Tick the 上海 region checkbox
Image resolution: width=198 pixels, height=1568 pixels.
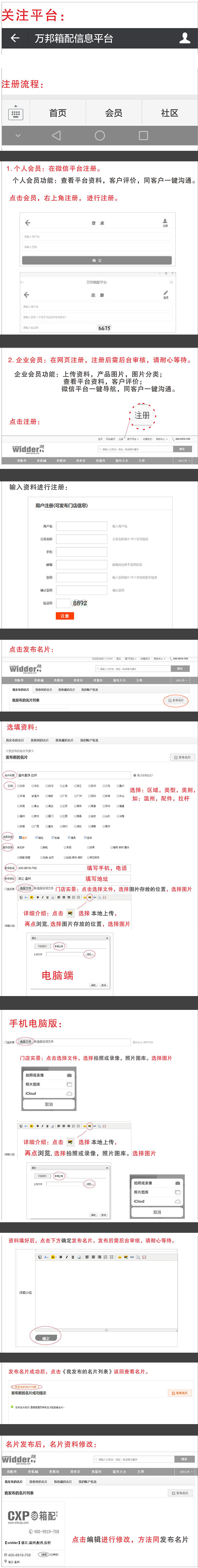coord(61,786)
